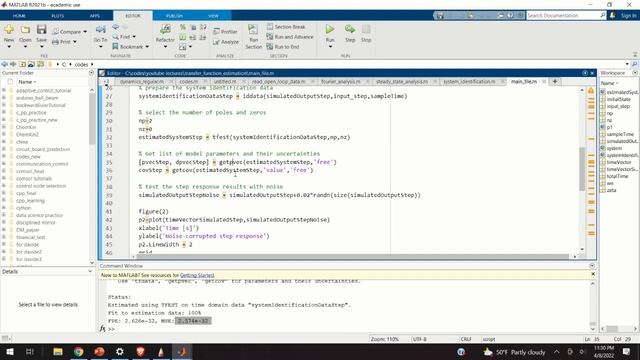Insert comment with the percent icon

pos(182,27)
